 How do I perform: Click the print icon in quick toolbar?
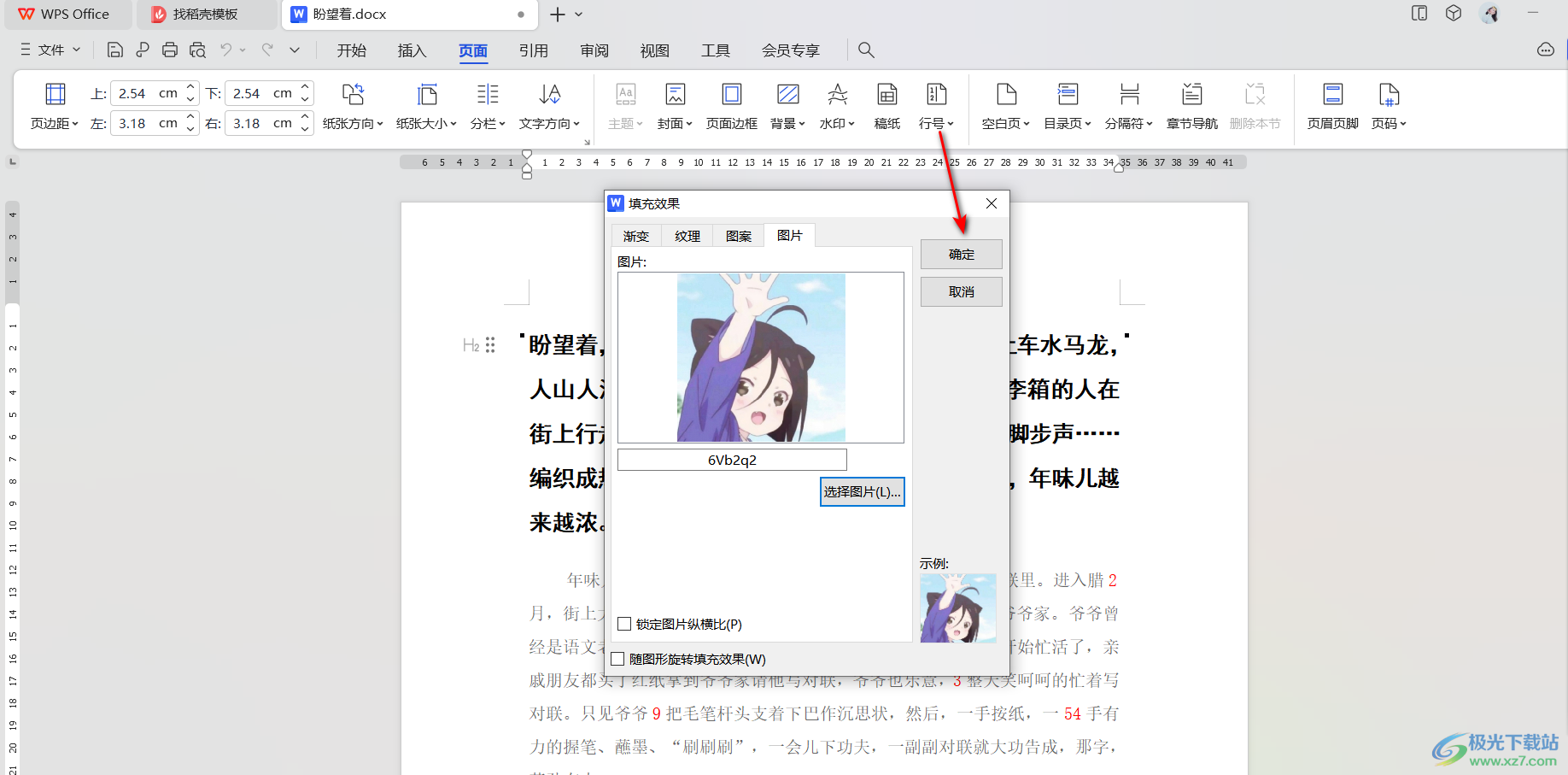click(170, 50)
